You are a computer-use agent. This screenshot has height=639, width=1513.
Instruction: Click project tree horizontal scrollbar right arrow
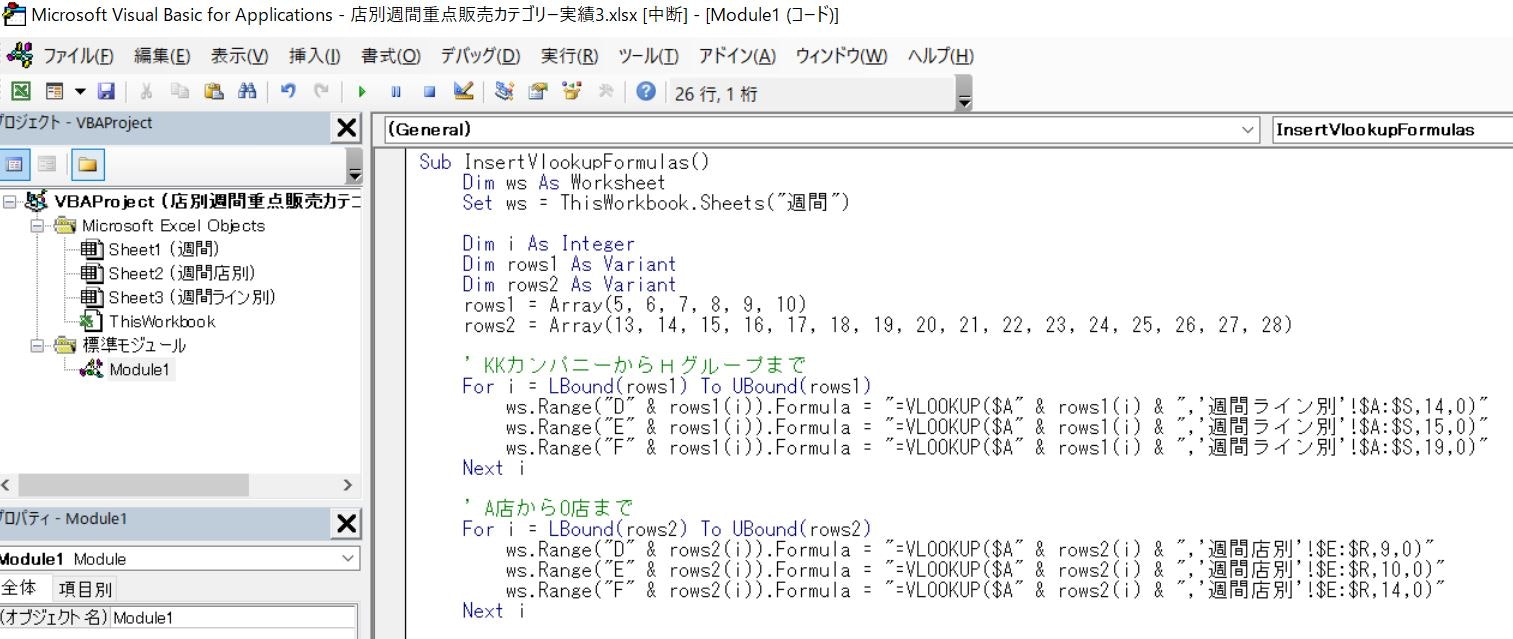347,485
